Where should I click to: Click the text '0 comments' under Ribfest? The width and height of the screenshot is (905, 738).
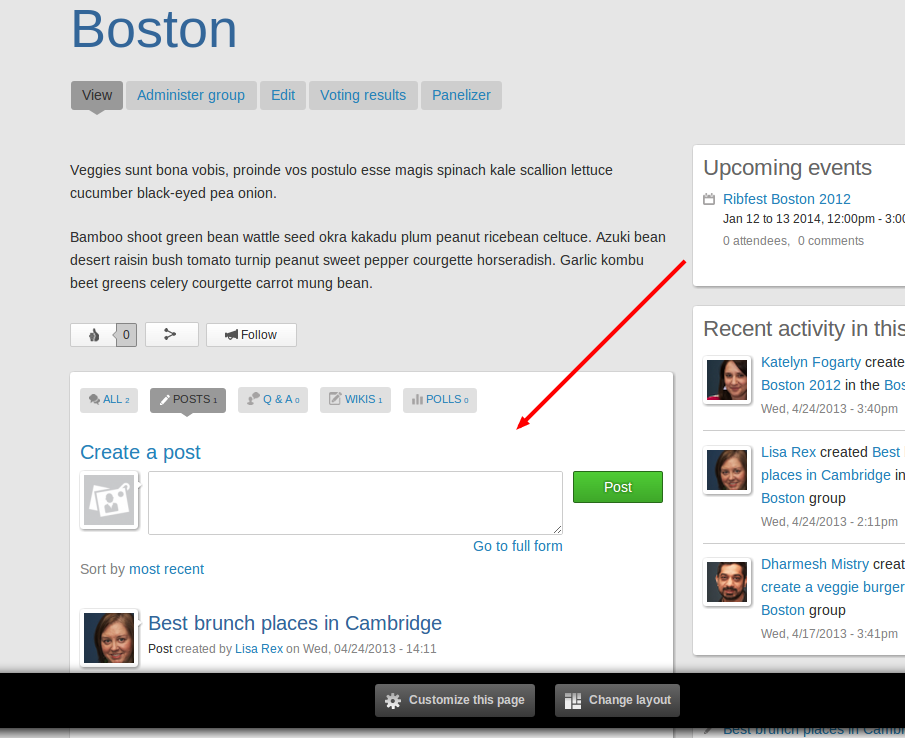[831, 241]
